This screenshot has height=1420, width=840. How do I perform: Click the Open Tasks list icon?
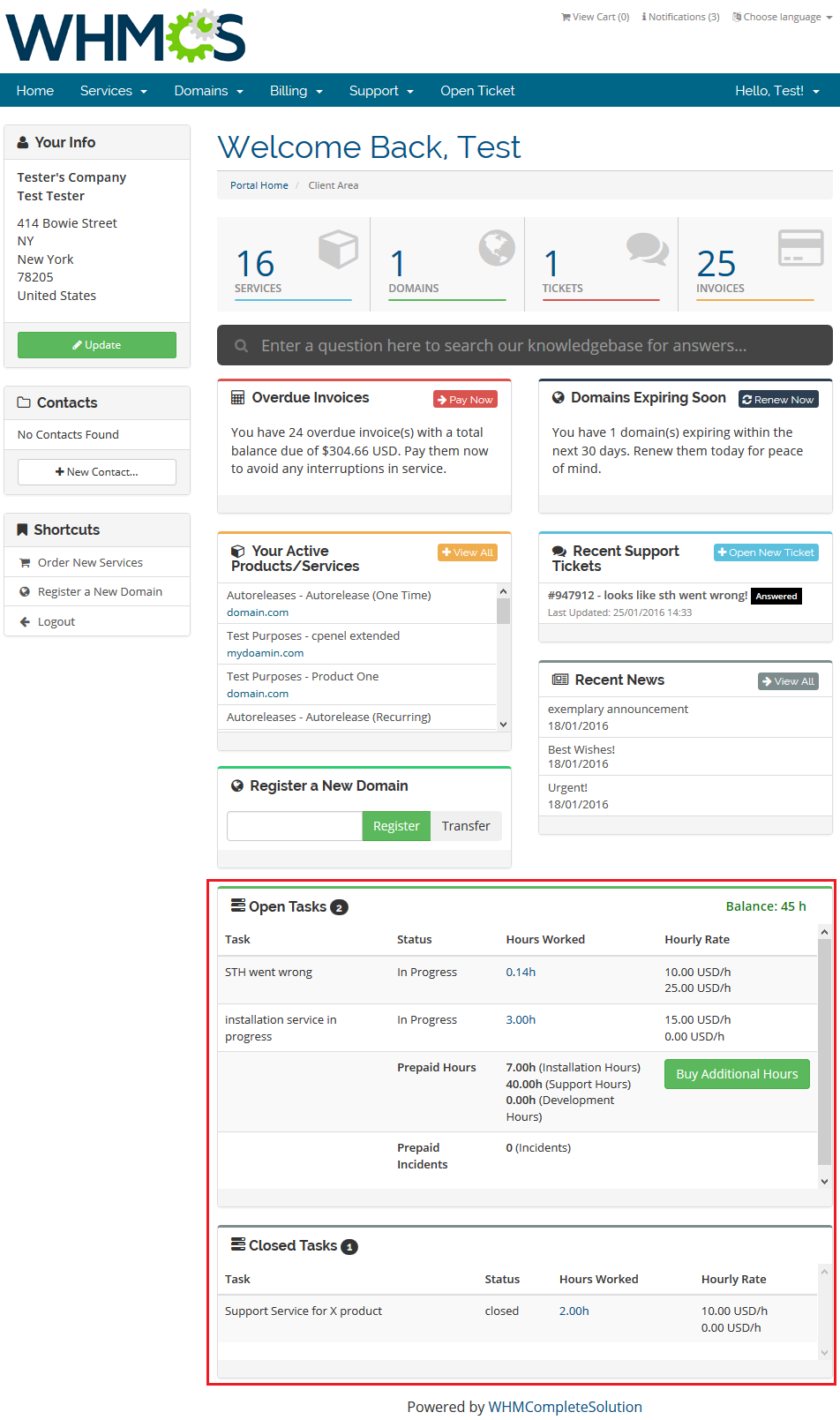point(238,905)
